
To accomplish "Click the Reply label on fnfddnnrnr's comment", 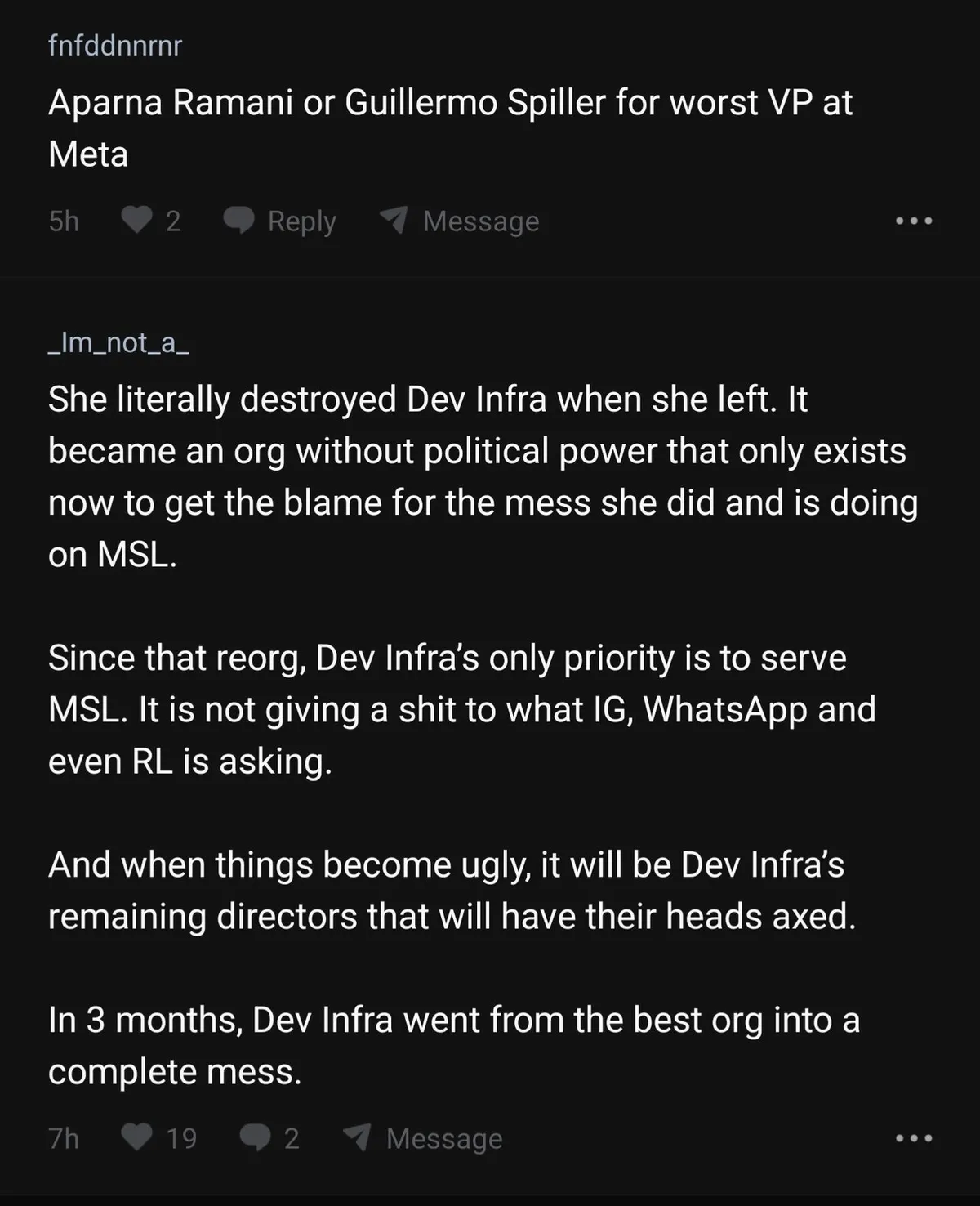I will [x=301, y=221].
